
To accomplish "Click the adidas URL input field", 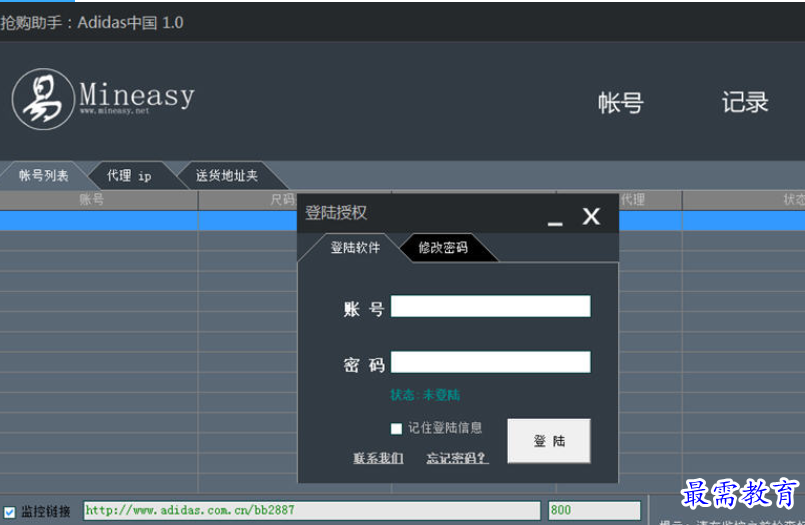I will [x=312, y=510].
